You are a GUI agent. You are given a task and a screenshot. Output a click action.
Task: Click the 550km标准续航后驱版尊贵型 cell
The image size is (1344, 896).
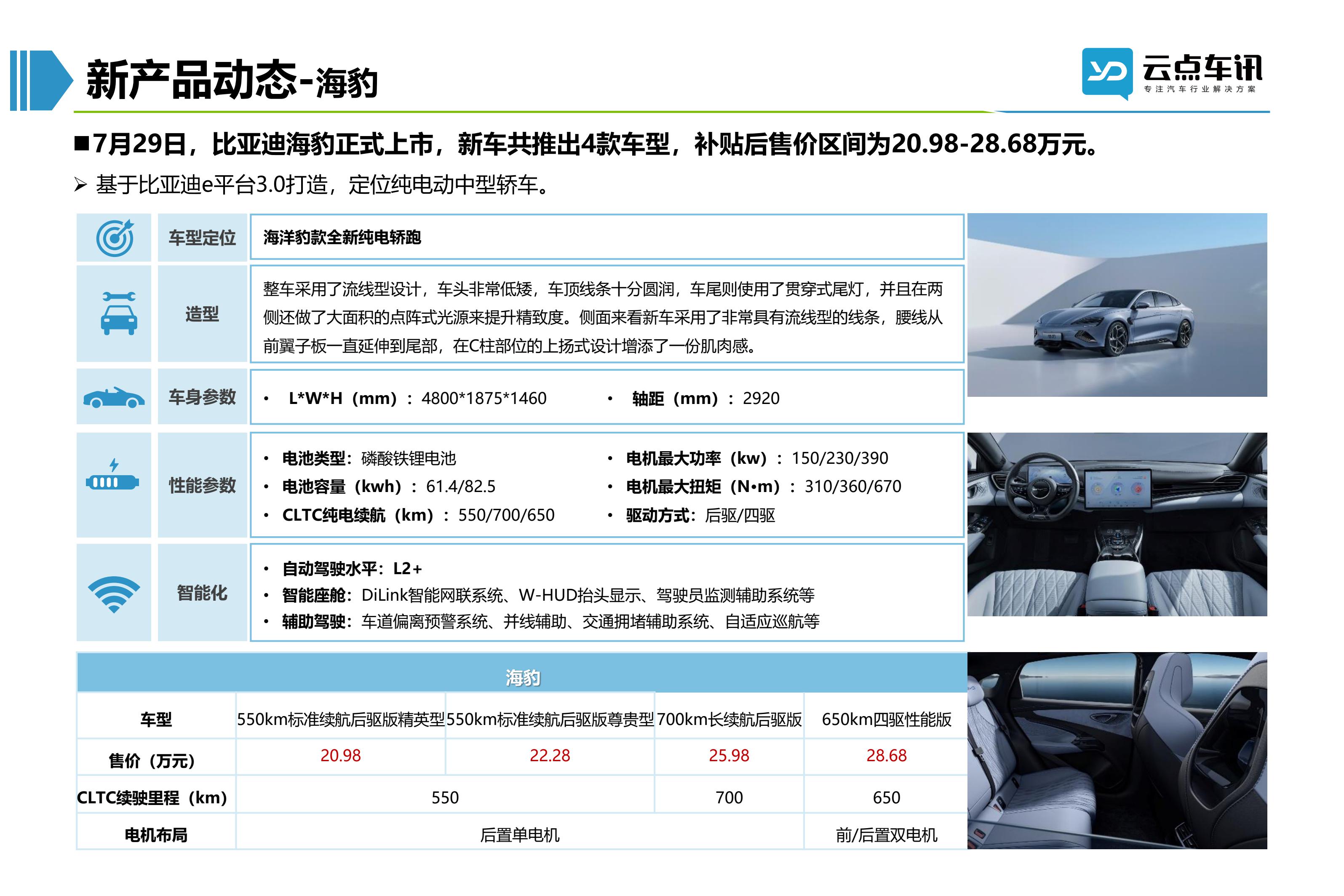[550, 716]
